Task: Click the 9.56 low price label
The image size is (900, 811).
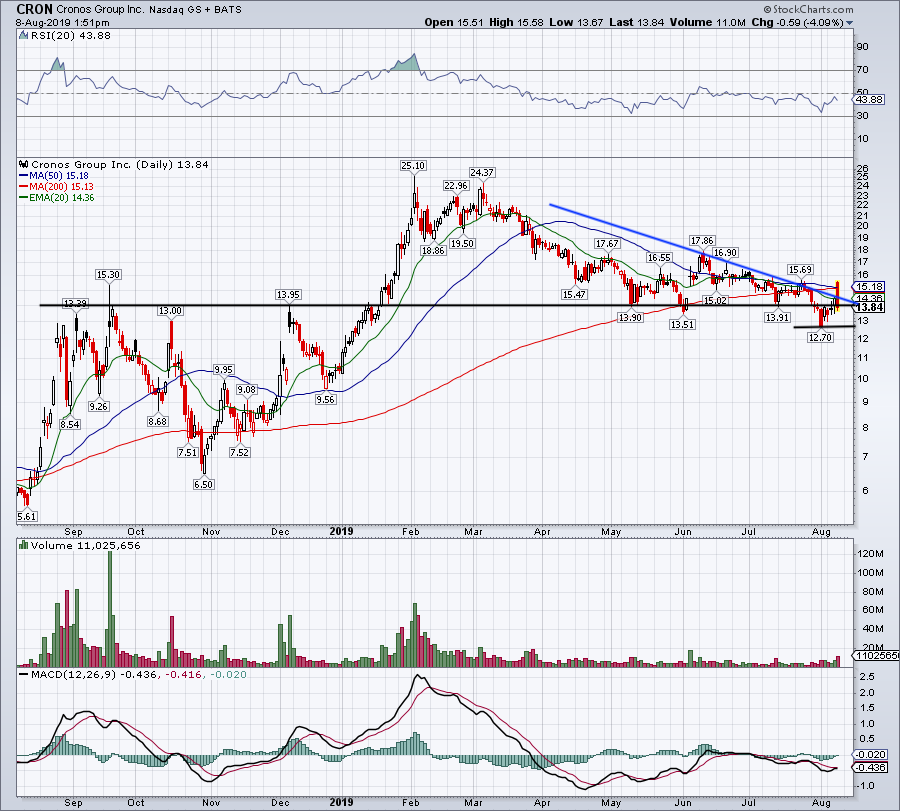Action: [325, 399]
